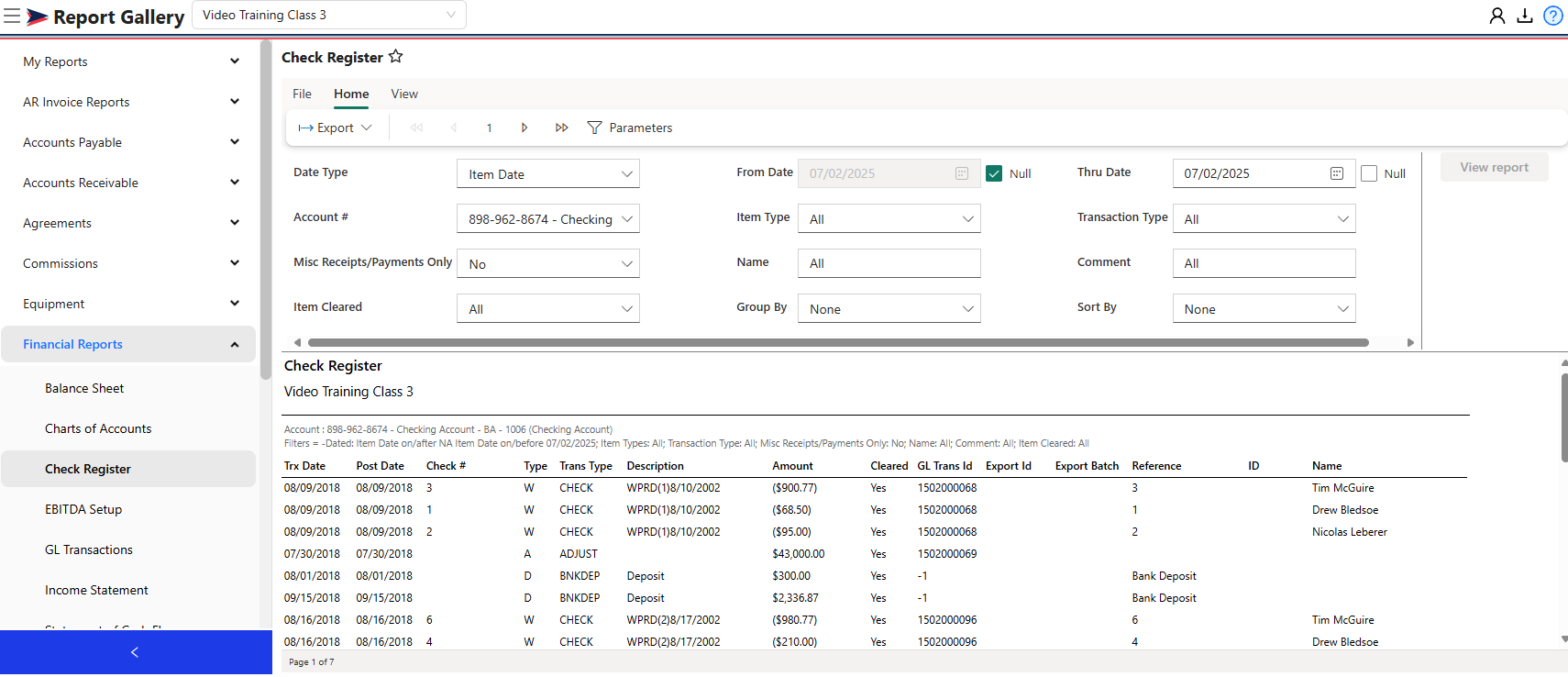Click the Name filter input field
Screen dimensions: 1568x677
click(889, 263)
